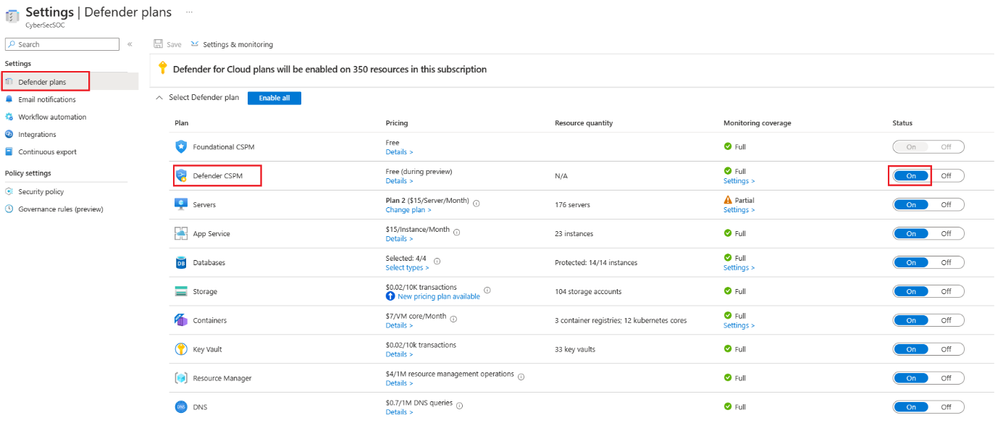Click the Containers pricing info icon
Viewport: 998px width, 426px height.
(x=453, y=318)
